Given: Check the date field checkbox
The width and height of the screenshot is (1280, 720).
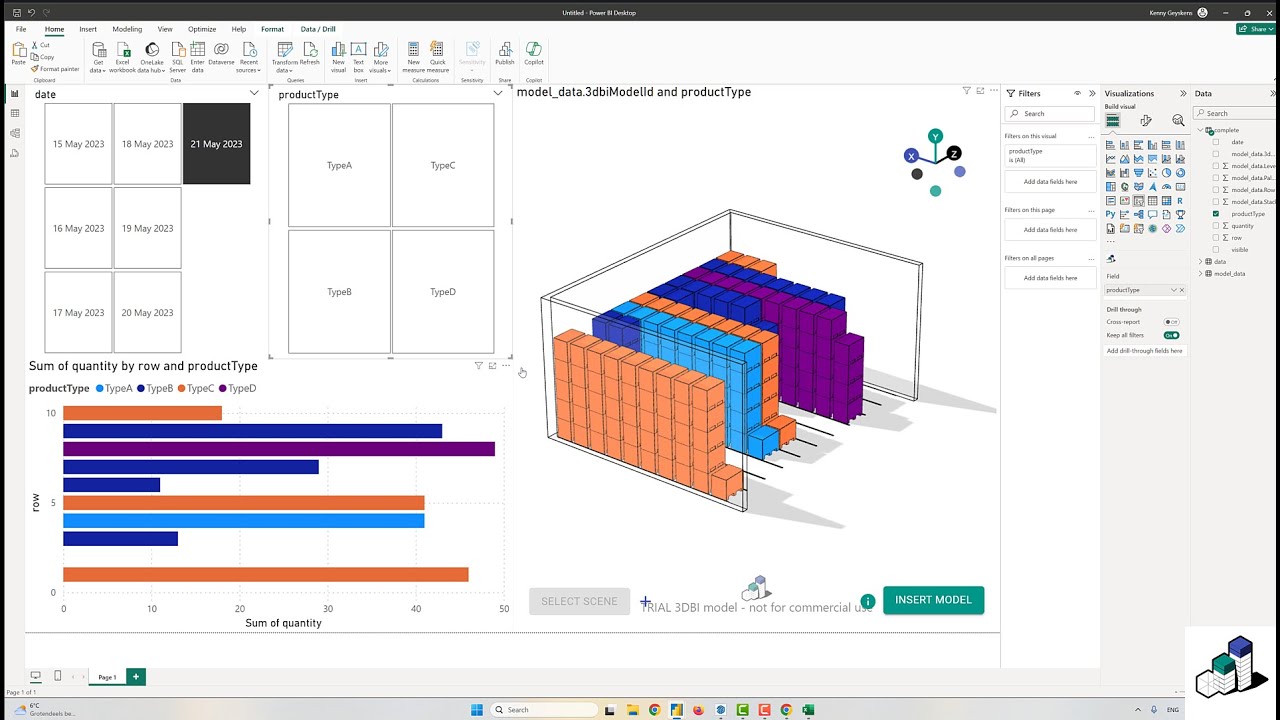Looking at the screenshot, I should tap(1216, 142).
